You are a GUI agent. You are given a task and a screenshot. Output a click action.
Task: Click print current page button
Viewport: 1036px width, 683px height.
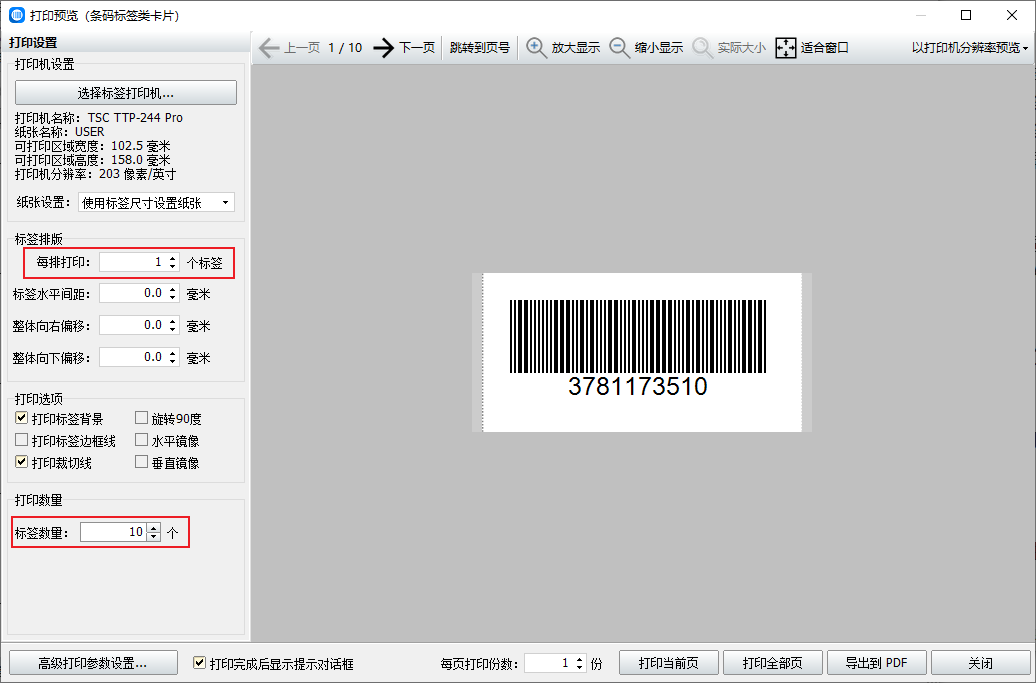(x=669, y=663)
